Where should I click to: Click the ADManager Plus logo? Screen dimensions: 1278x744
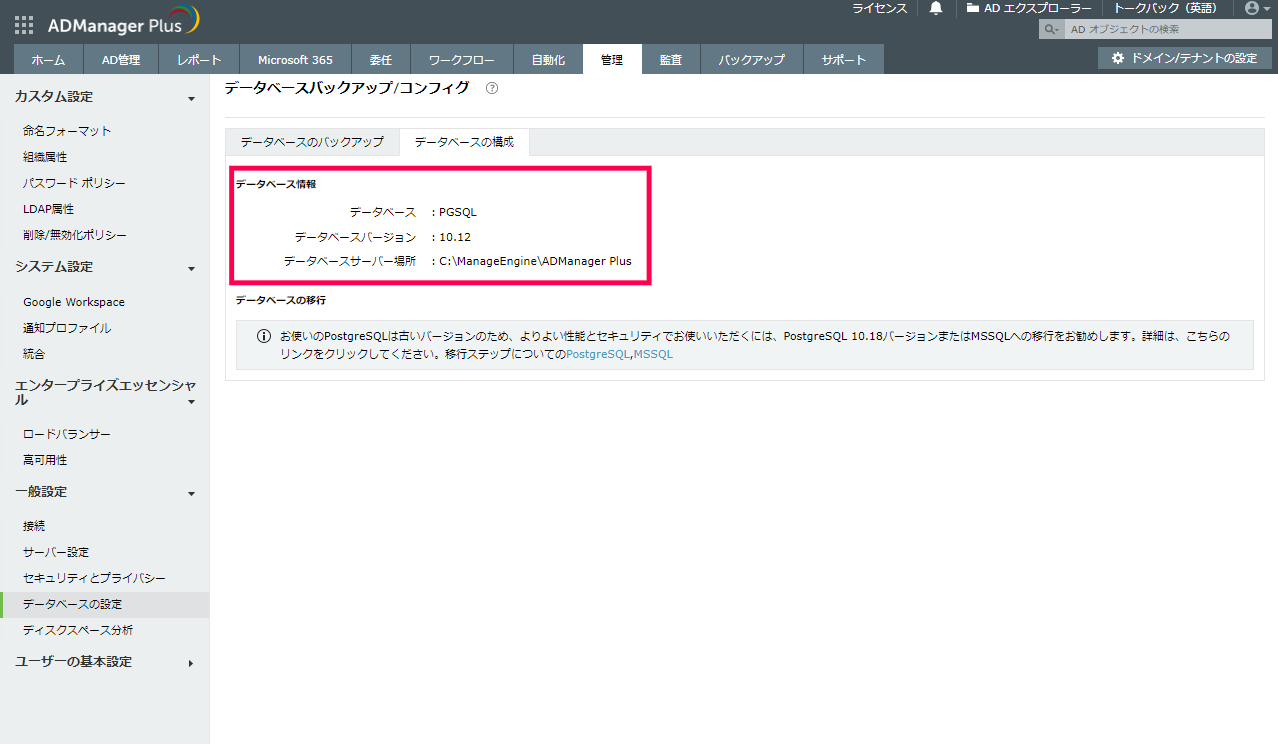click(123, 21)
